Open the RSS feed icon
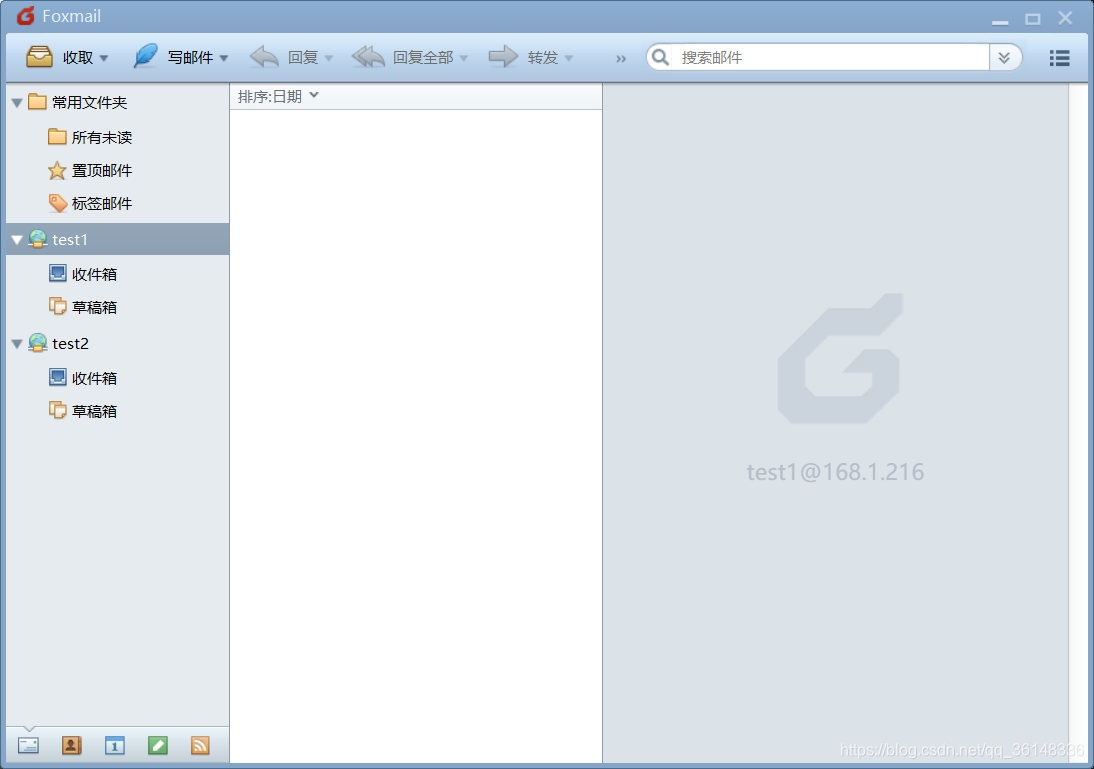 pos(200,745)
